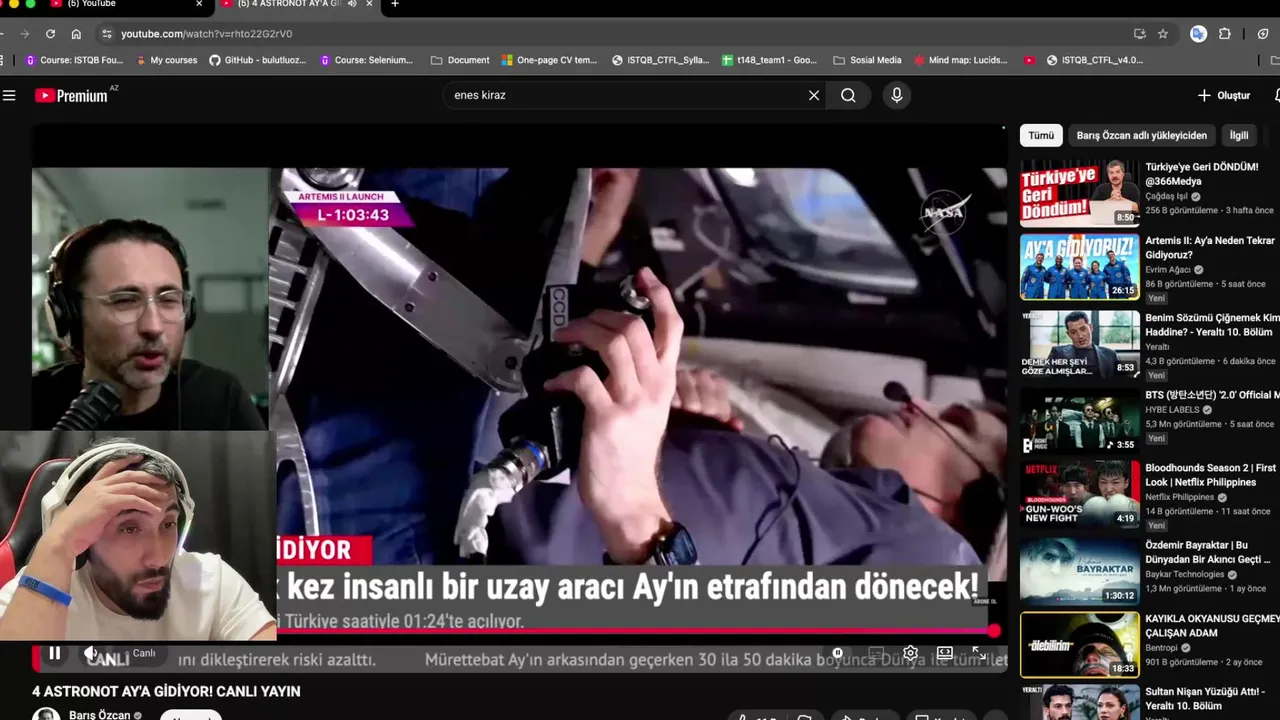Image resolution: width=1280 pixels, height=720 pixels.
Task: Open 'Ay'a Gidiyoruz' Artemis II thumbnail
Action: pos(1079,267)
